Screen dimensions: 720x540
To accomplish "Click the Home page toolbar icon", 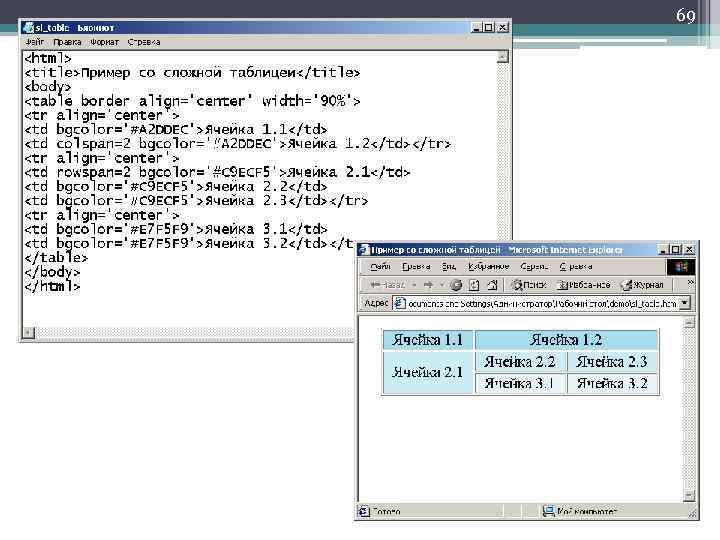I will 492,285.
